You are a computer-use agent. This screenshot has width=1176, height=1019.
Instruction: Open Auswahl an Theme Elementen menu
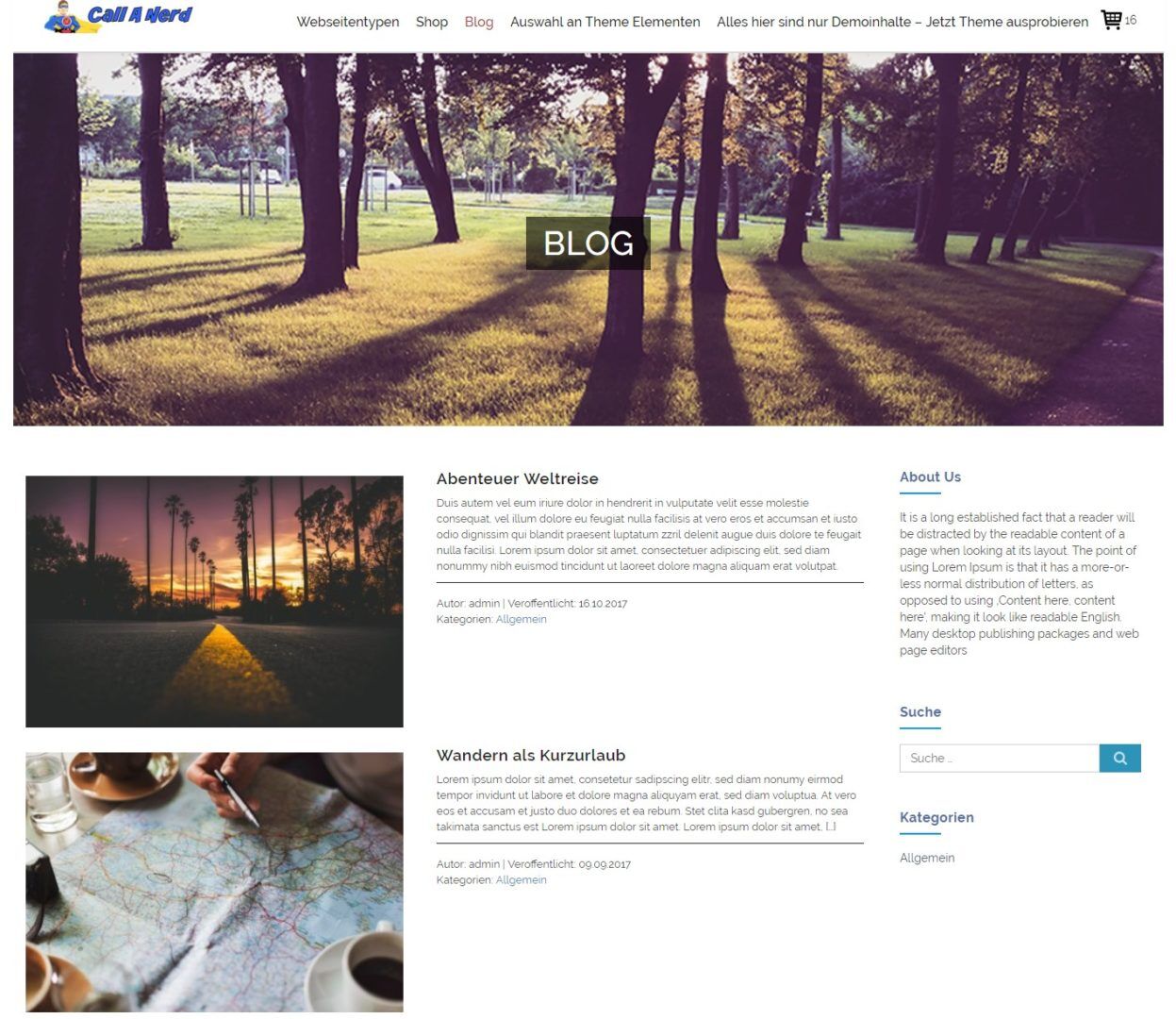coord(605,22)
